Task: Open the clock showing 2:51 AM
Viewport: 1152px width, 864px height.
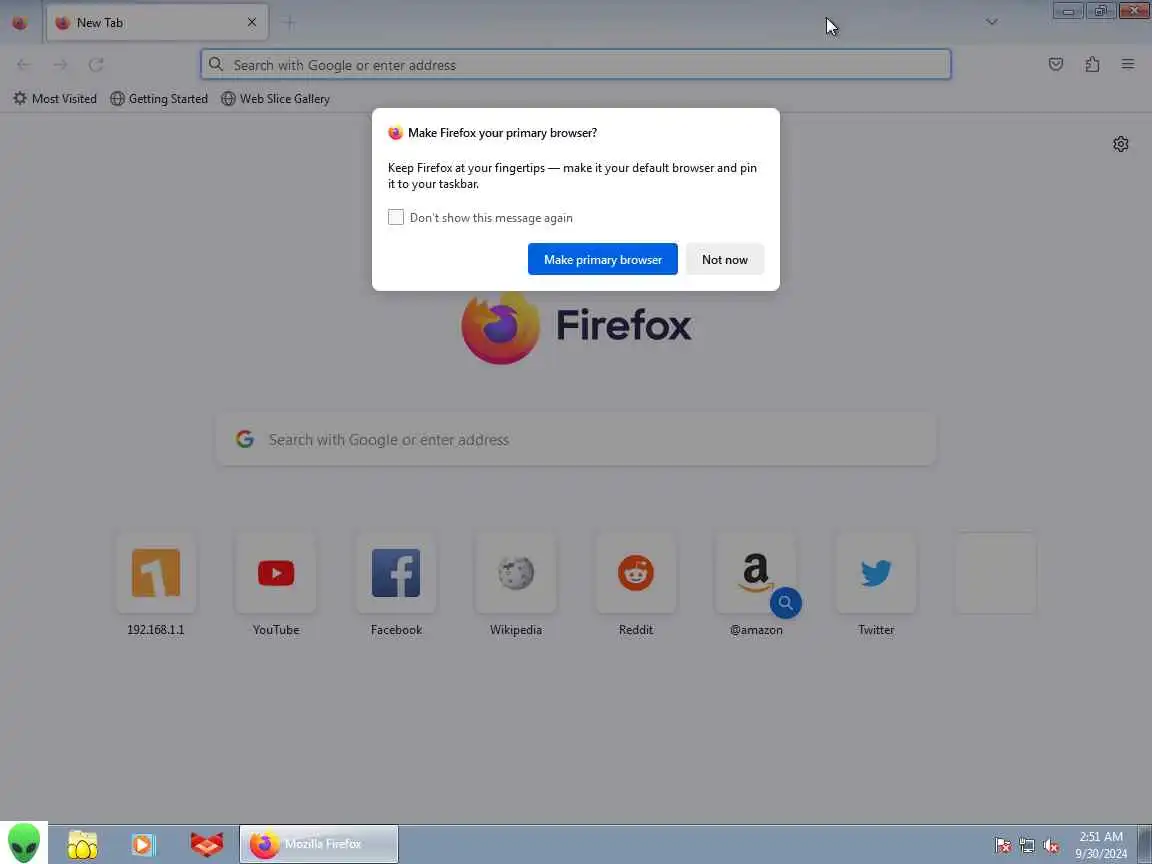Action: click(1101, 845)
